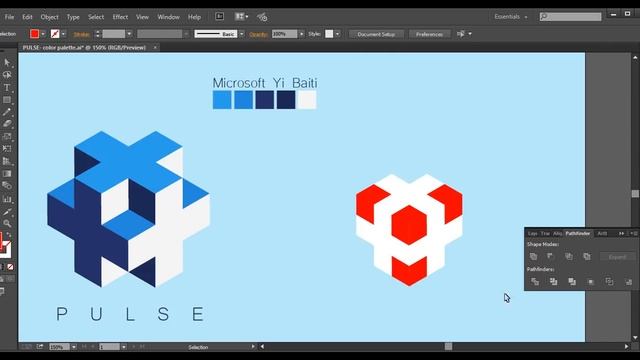Open the Window menu
The width and height of the screenshot is (640, 360).
tap(168, 17)
